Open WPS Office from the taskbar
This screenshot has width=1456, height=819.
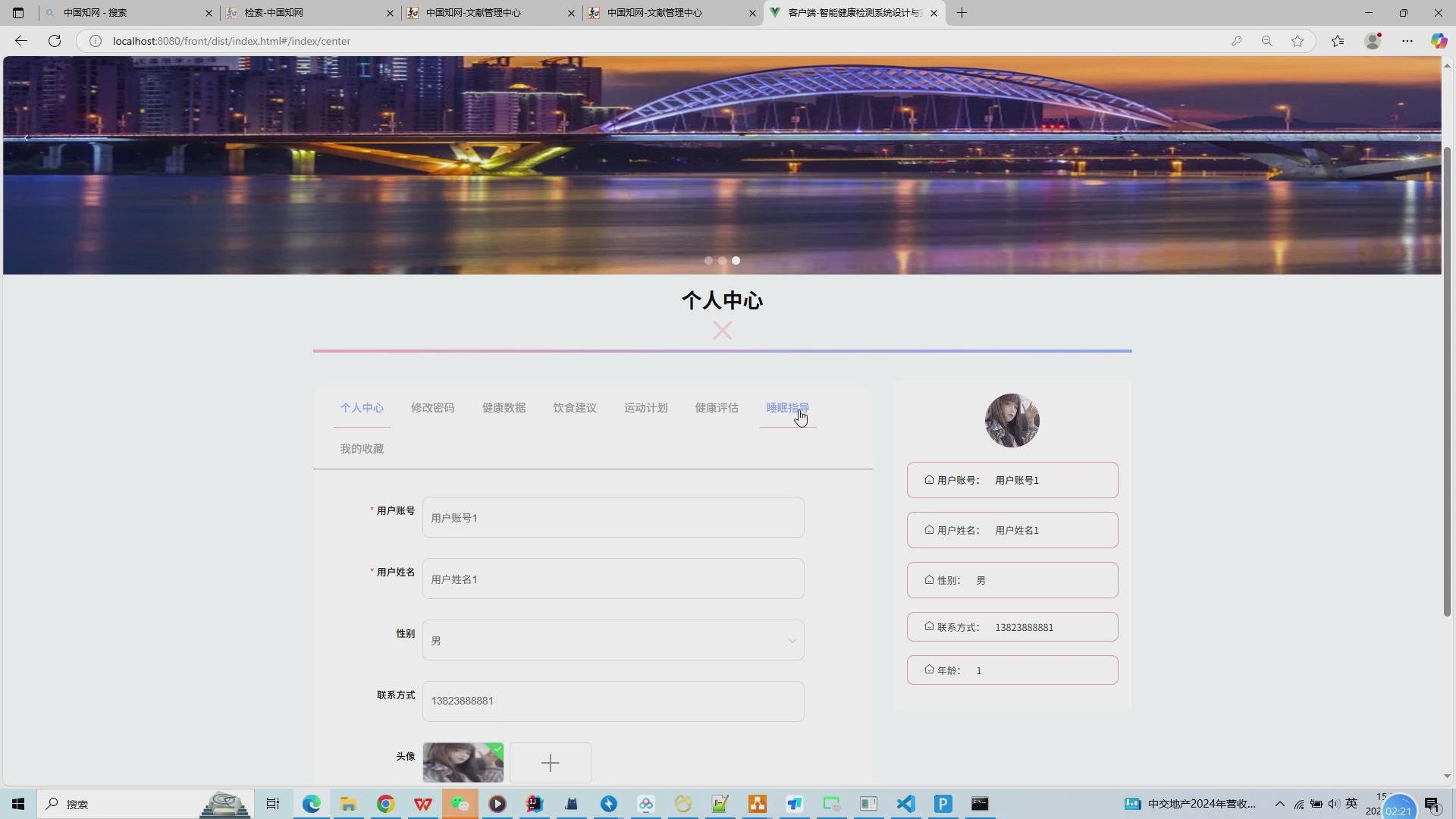[x=422, y=804]
